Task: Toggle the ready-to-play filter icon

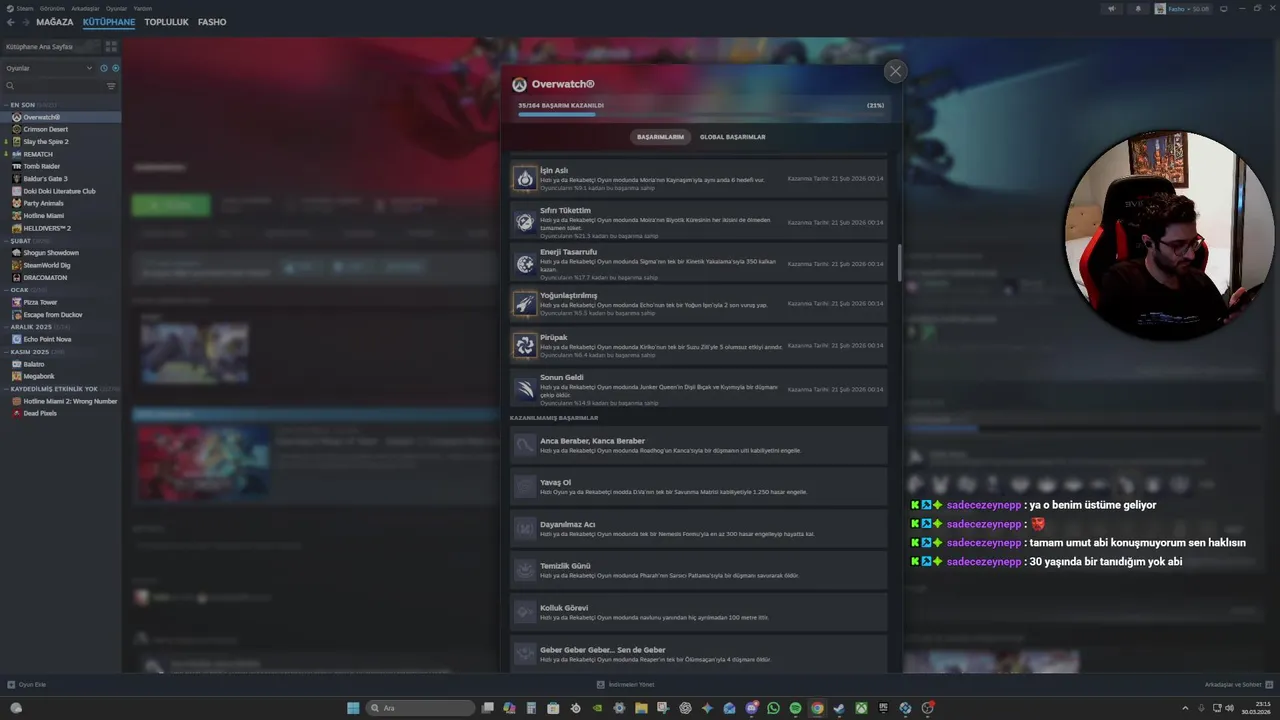Action: (116, 68)
